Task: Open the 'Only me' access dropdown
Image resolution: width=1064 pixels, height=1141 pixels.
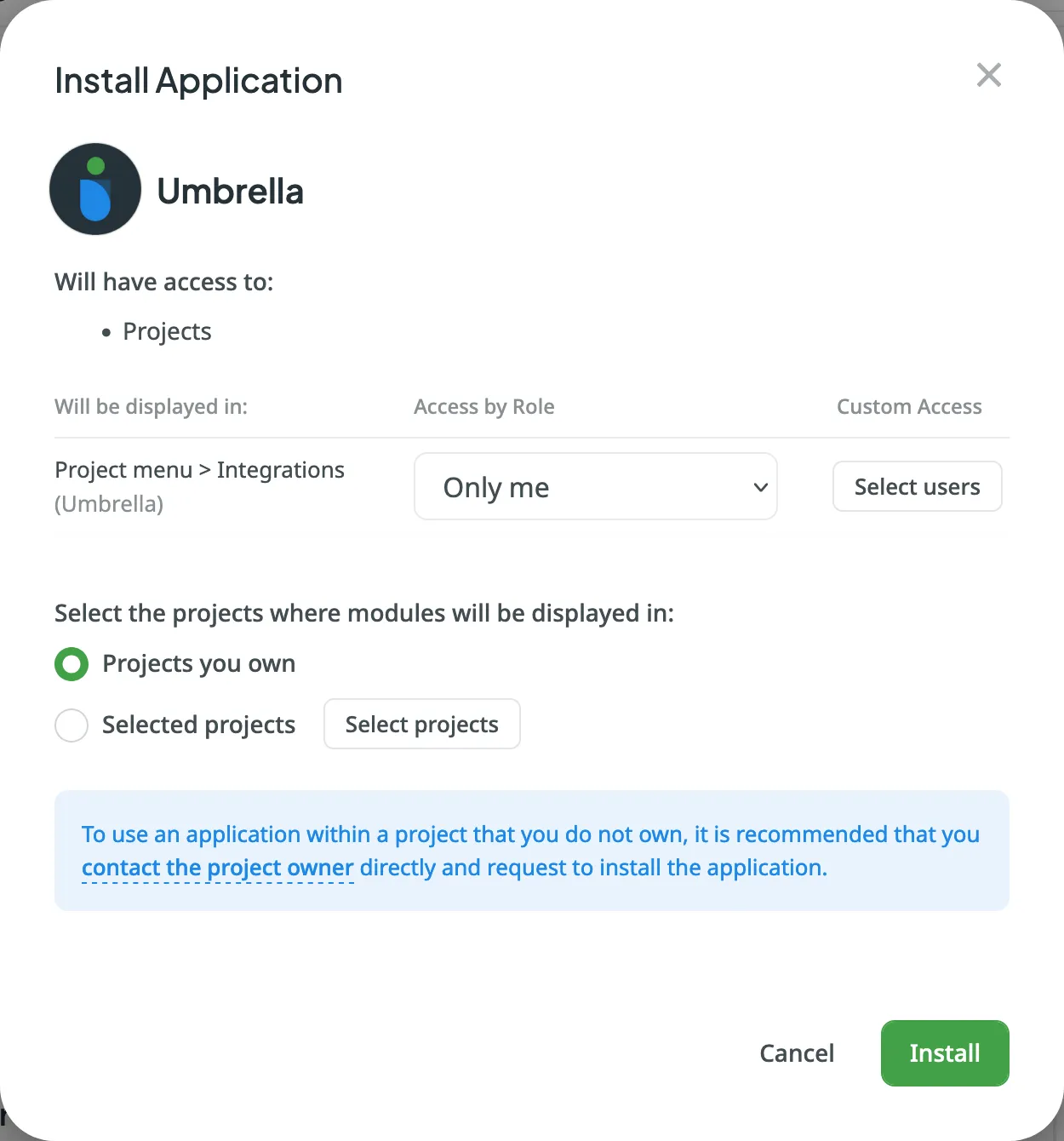Action: (595, 486)
